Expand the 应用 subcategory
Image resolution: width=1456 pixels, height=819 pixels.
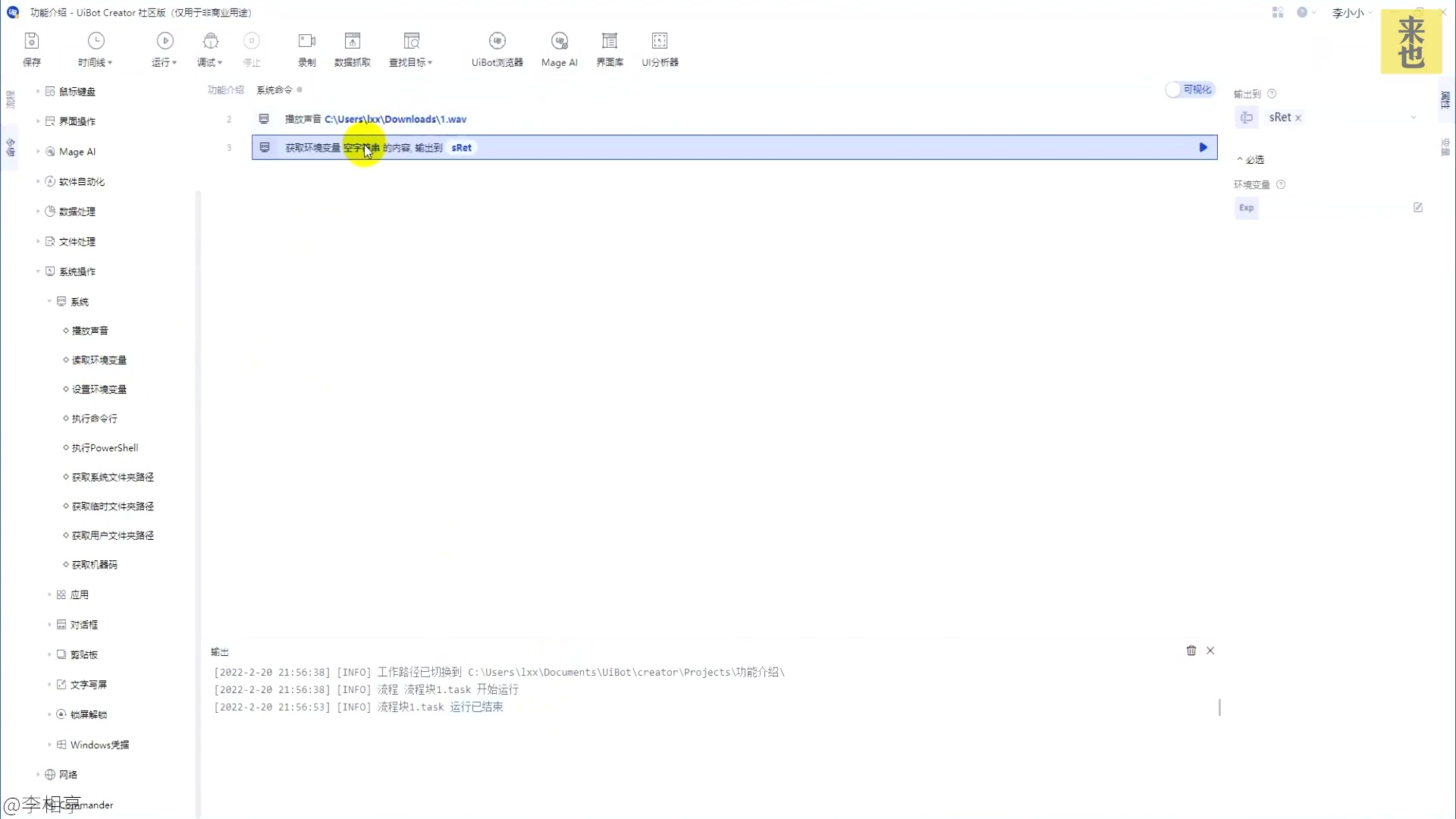click(49, 595)
